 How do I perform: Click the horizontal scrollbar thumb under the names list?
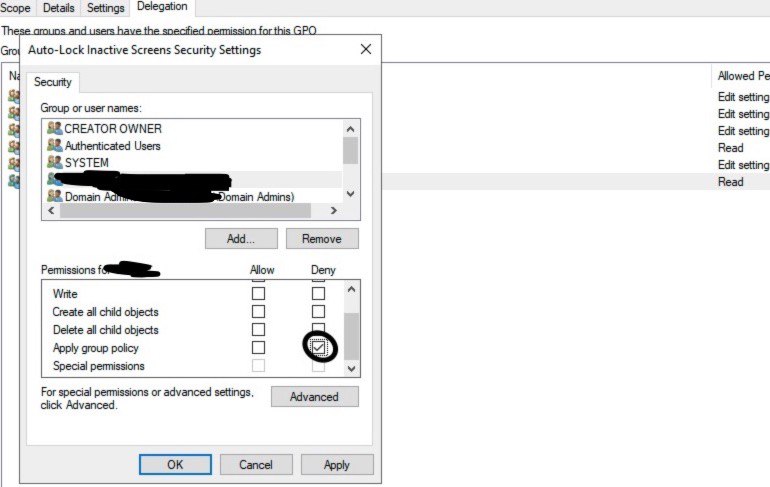(185, 211)
